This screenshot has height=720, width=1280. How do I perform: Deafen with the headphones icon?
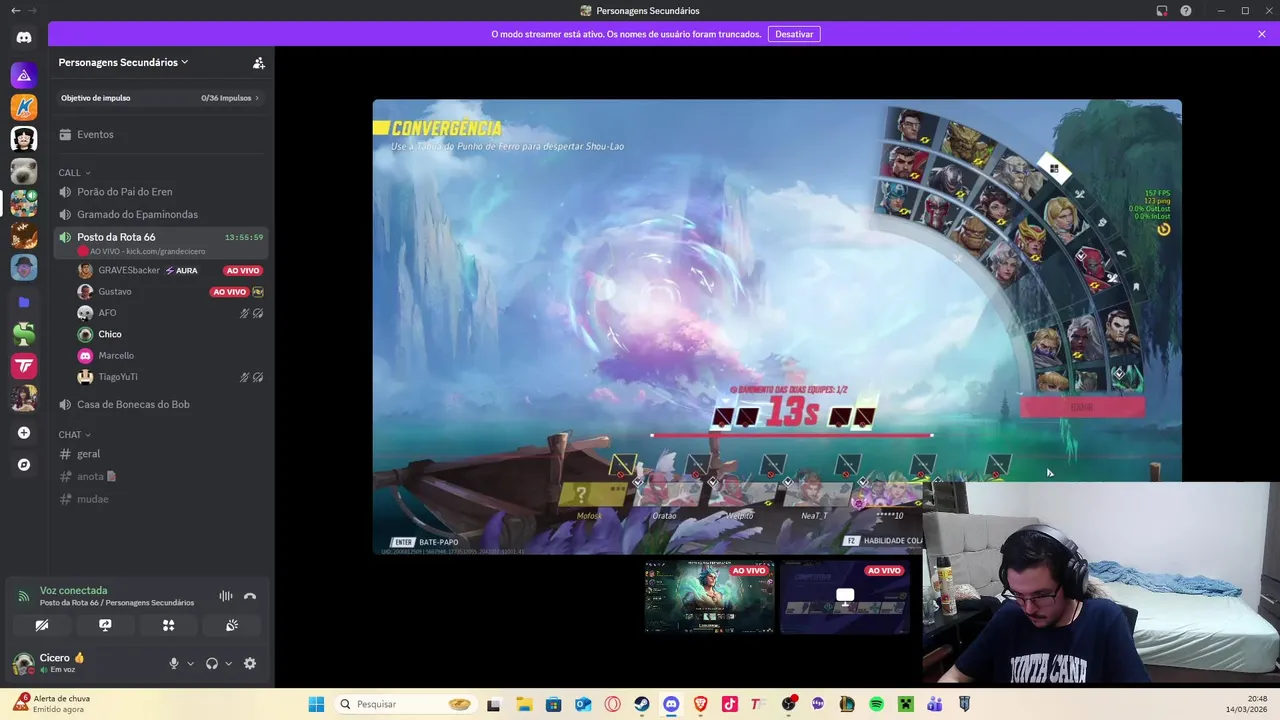(x=212, y=663)
